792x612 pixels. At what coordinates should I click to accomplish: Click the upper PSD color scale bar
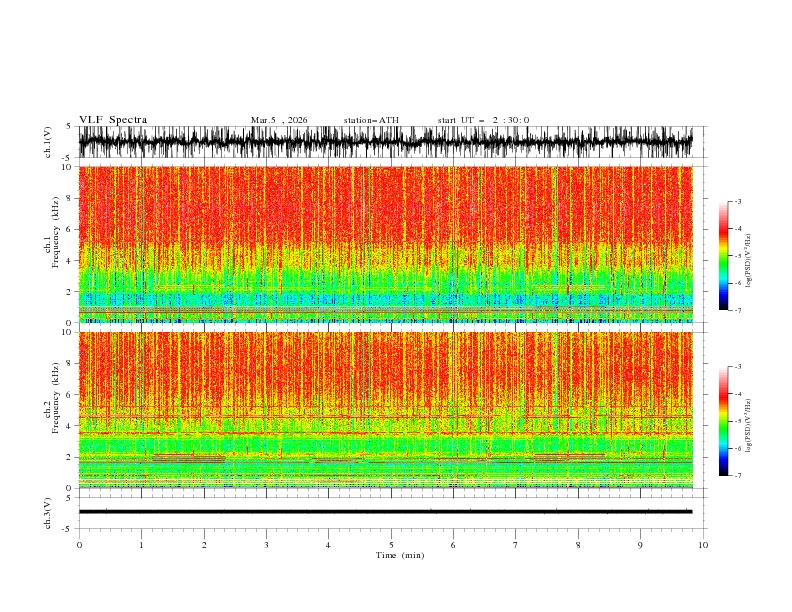(723, 256)
